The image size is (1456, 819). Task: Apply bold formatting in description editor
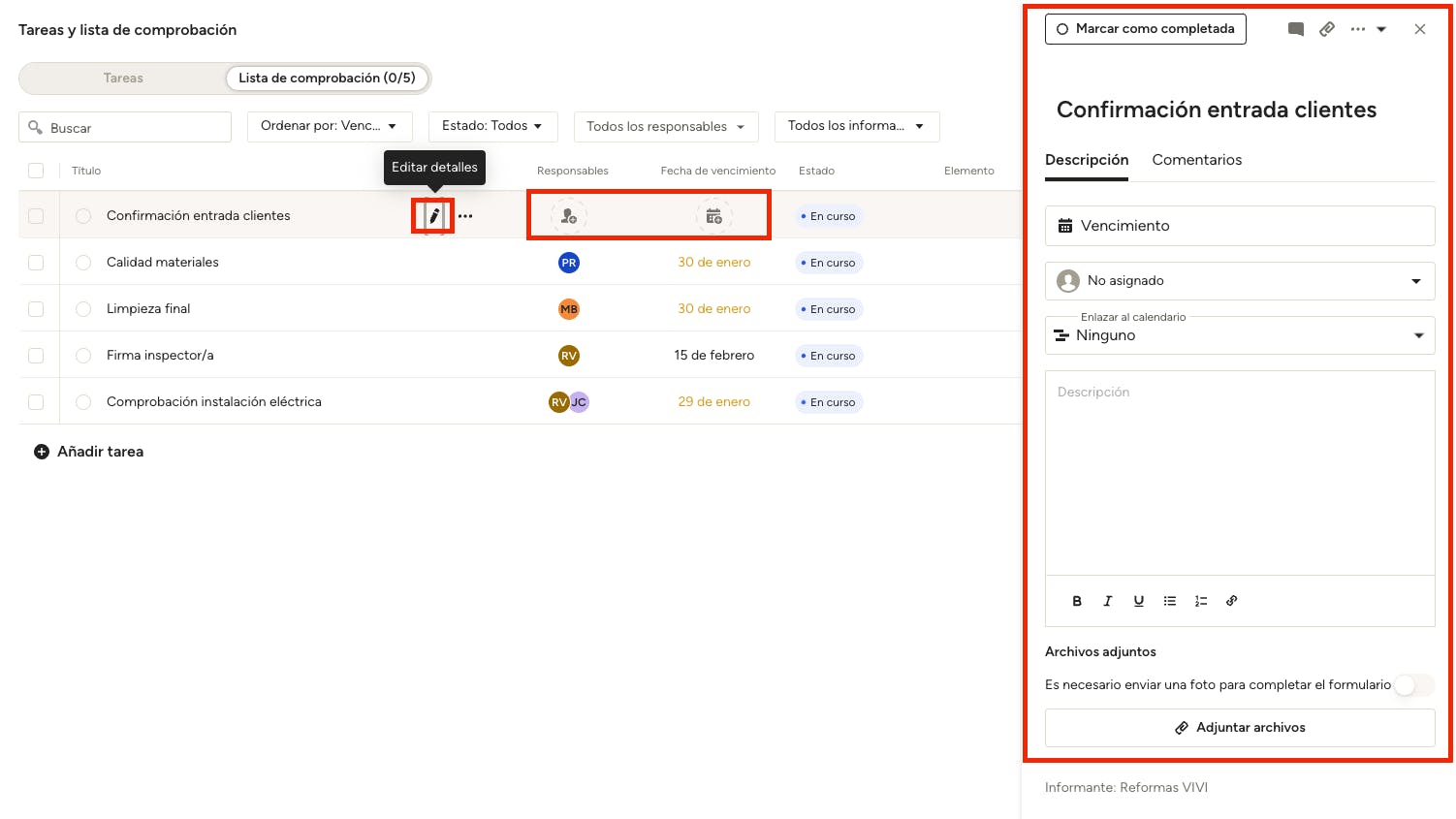1077,601
